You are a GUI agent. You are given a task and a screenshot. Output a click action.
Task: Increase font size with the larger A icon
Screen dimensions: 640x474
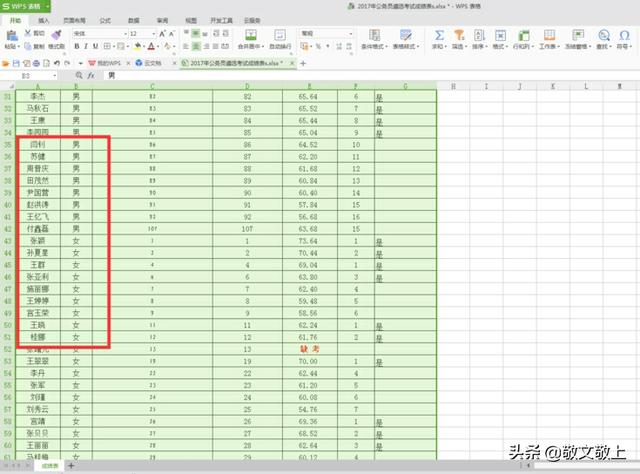(x=162, y=33)
